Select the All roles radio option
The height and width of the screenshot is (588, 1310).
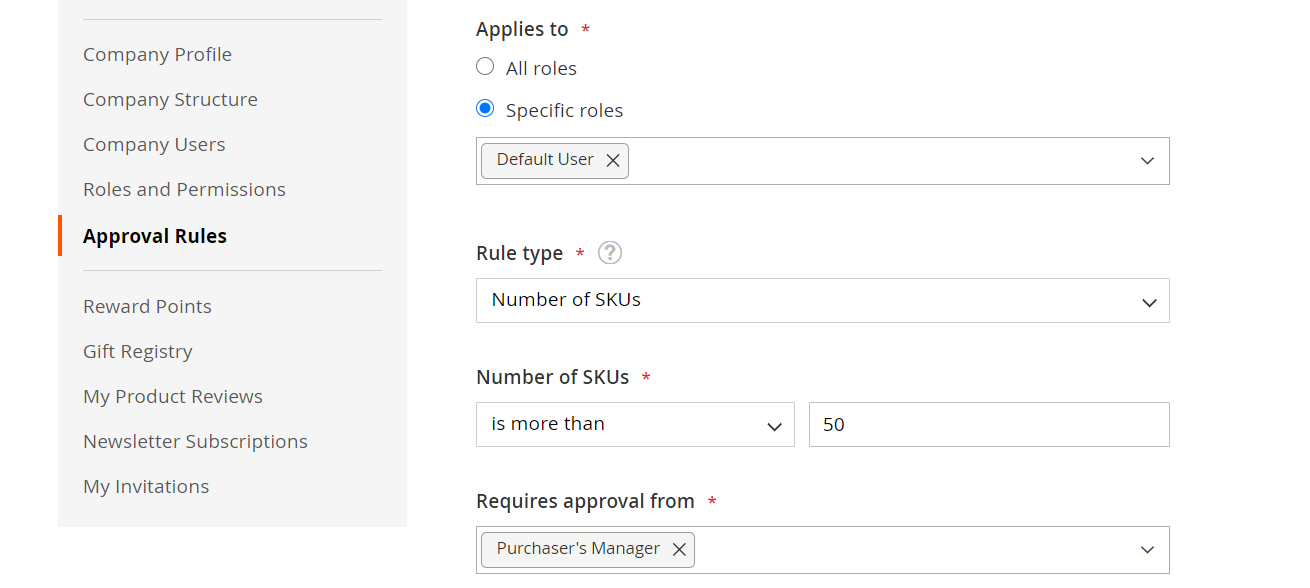(485, 67)
